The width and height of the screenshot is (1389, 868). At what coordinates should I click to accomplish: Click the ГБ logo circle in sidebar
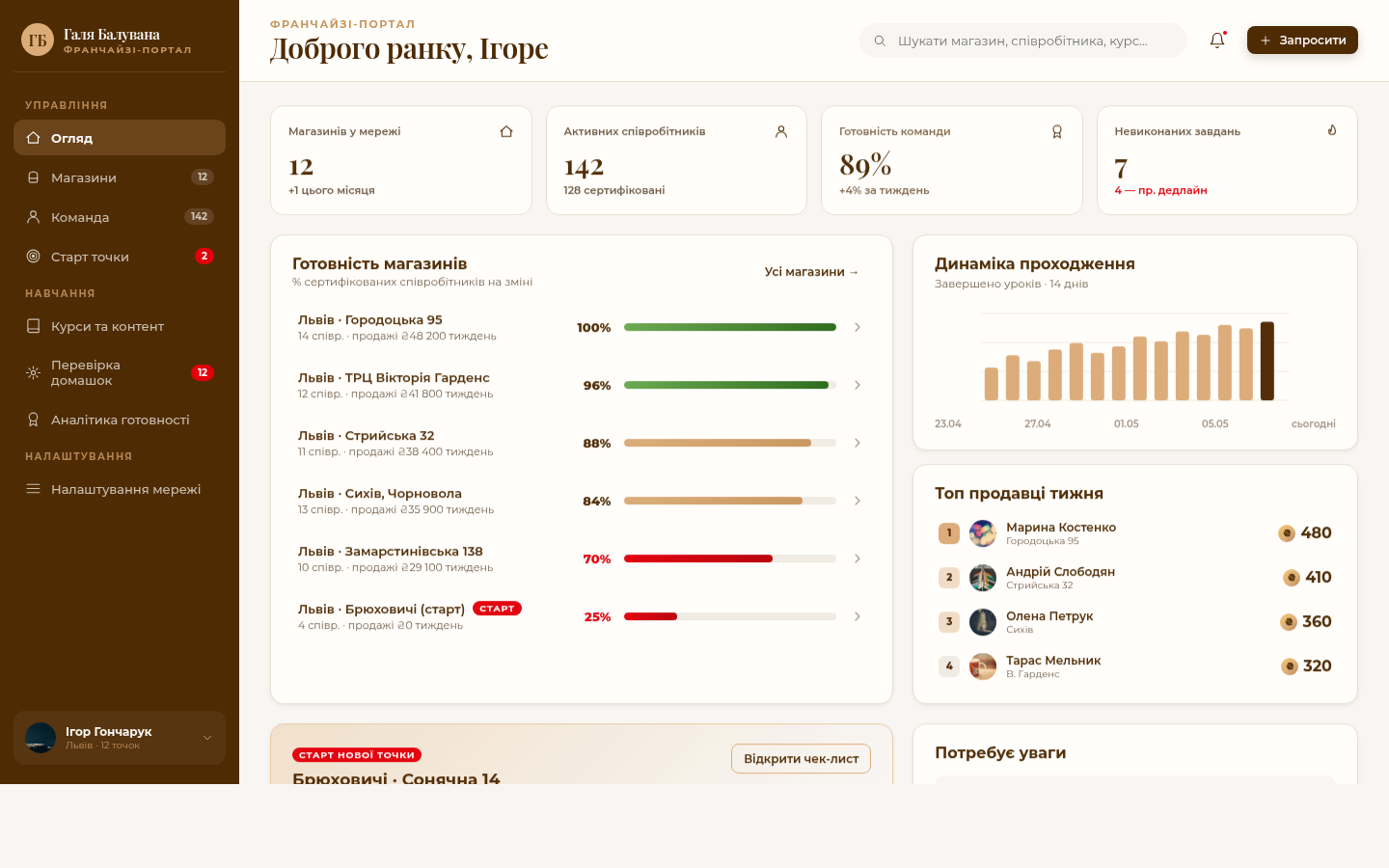coord(38,40)
